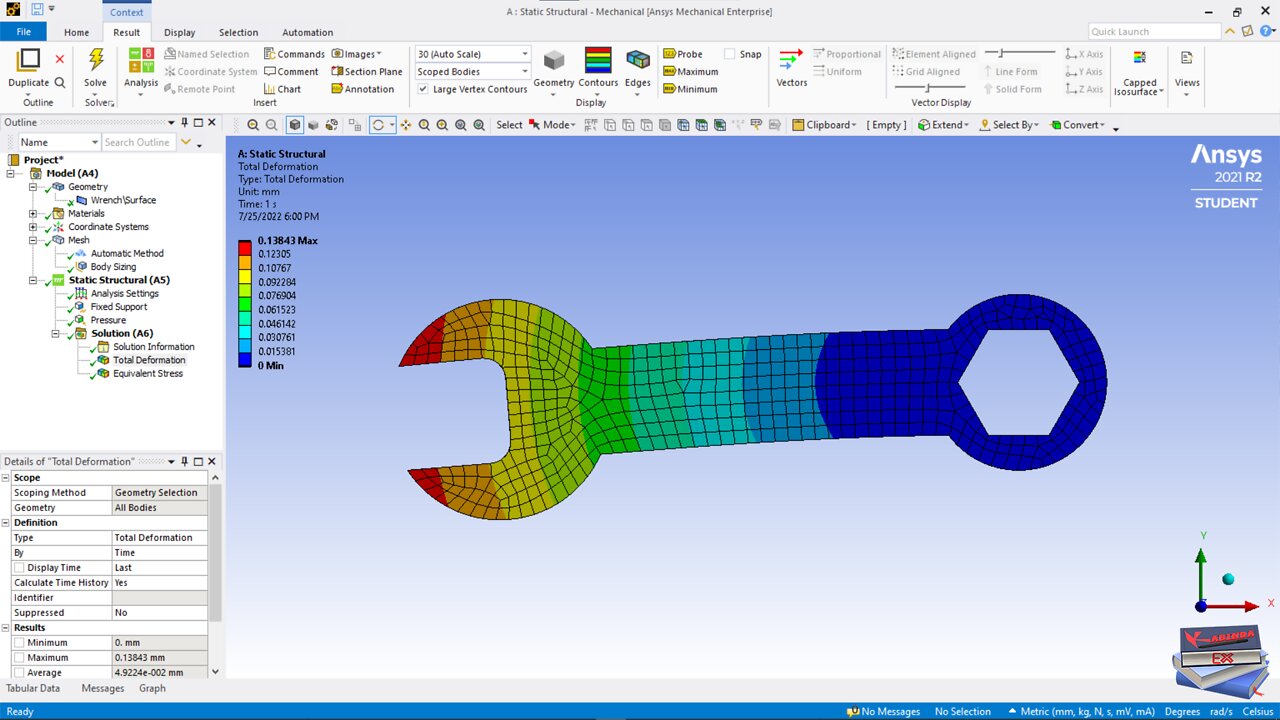The width and height of the screenshot is (1280, 720).
Task: Switch to the Selection ribbon tab
Action: (x=238, y=32)
